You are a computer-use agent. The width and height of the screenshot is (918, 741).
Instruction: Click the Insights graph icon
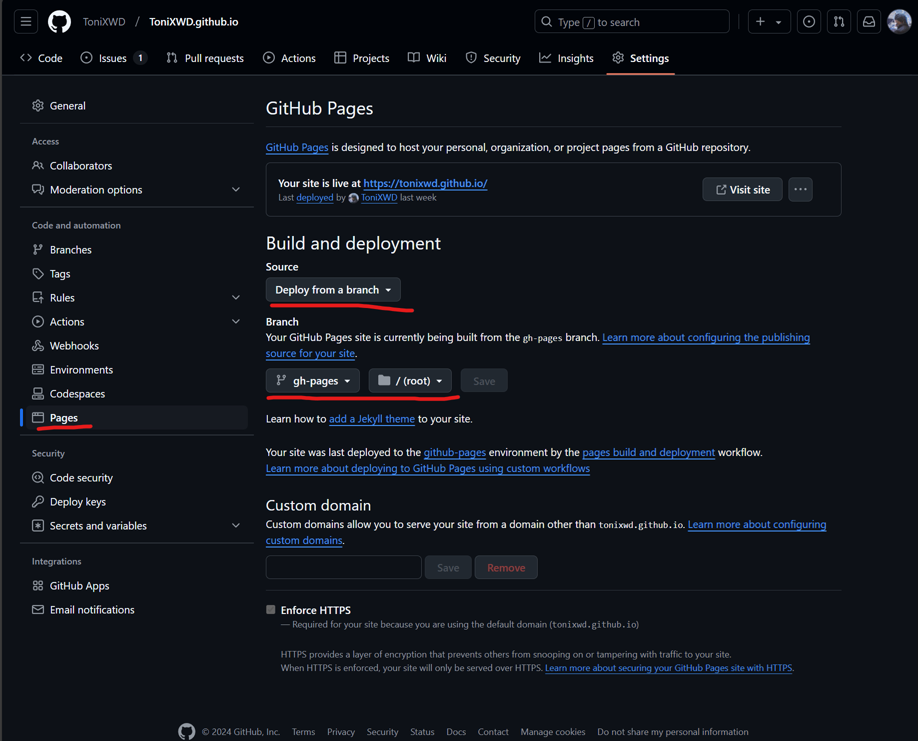545,57
